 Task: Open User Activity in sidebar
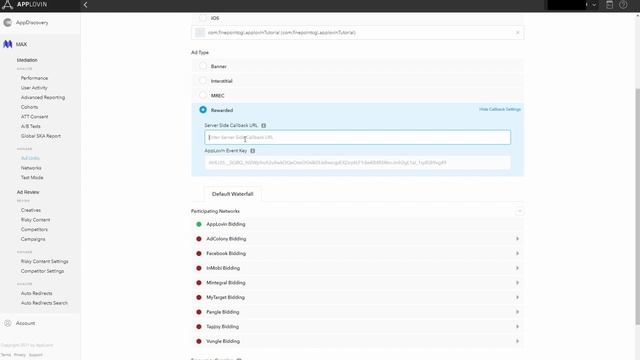coord(34,88)
